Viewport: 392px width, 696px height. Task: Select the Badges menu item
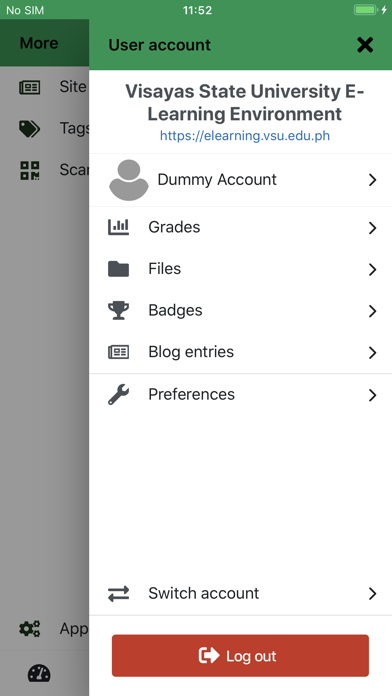point(241,311)
